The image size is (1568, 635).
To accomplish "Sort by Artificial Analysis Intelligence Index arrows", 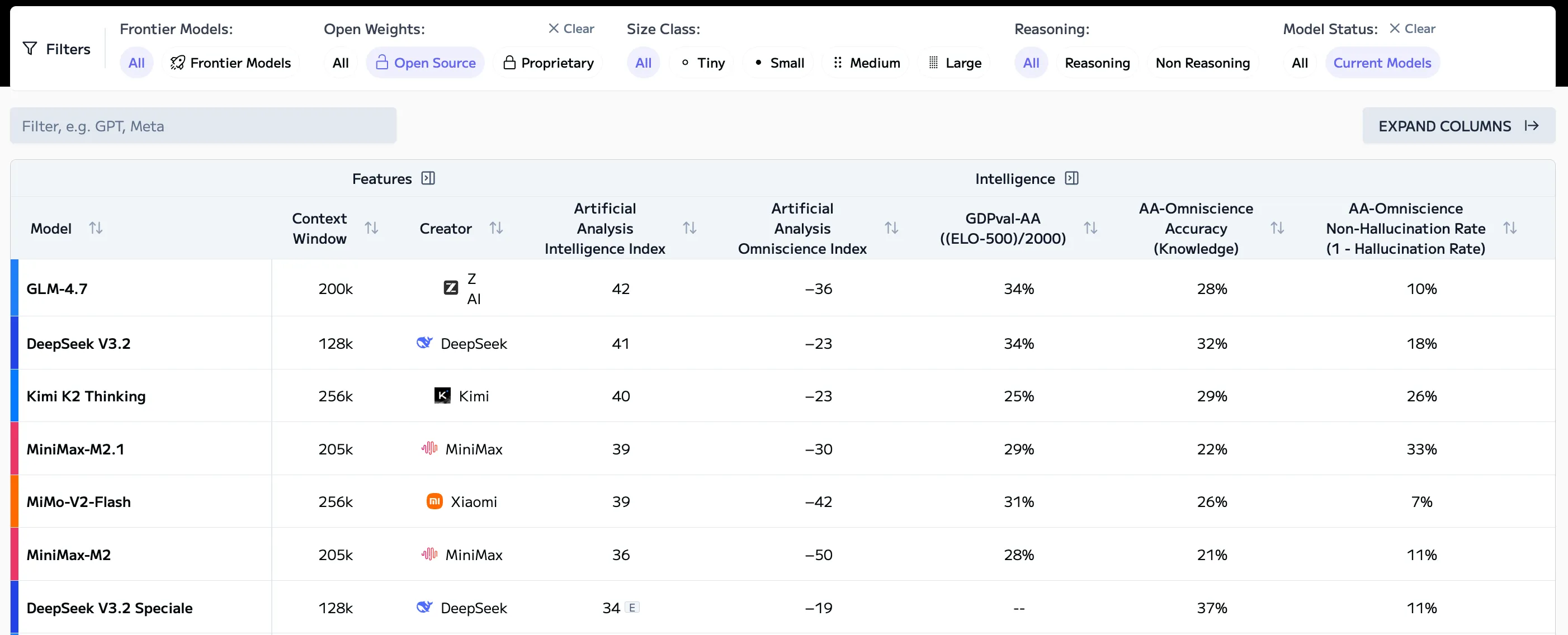I will pyautogui.click(x=689, y=228).
